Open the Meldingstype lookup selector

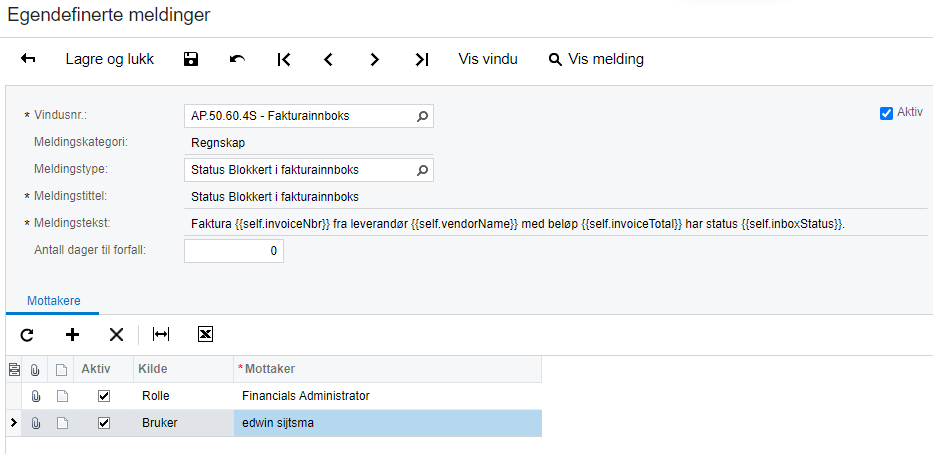point(422,170)
